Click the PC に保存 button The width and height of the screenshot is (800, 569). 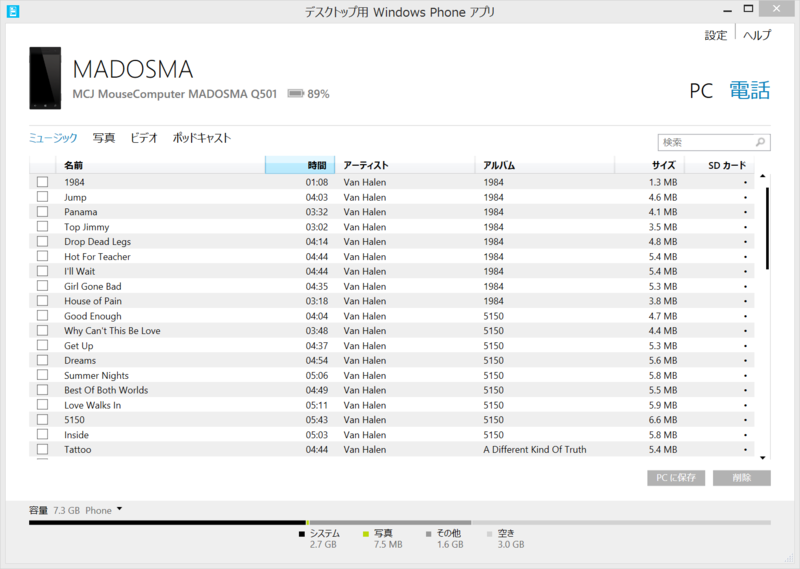(x=676, y=478)
